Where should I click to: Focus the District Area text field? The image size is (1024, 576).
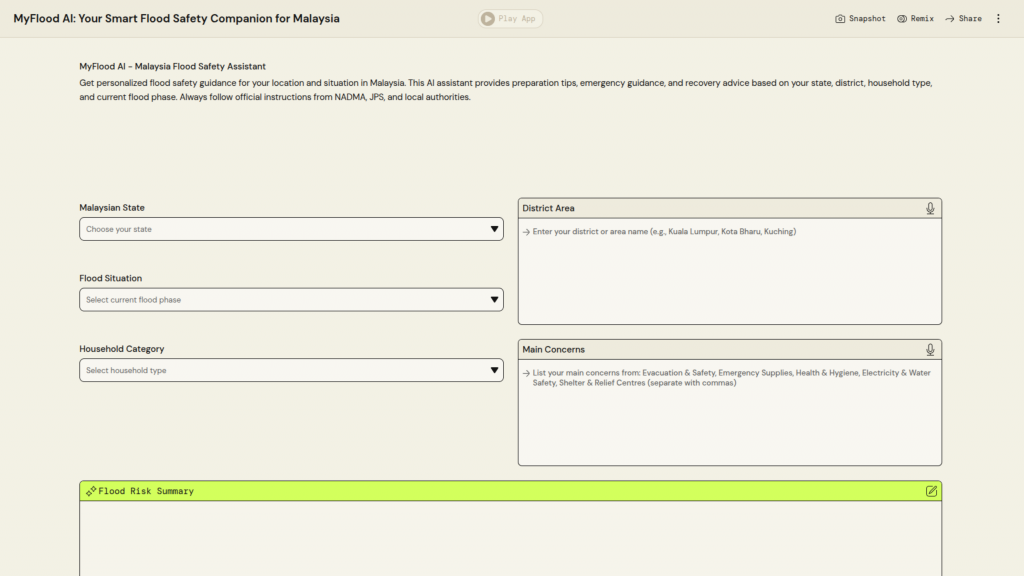coord(729,270)
